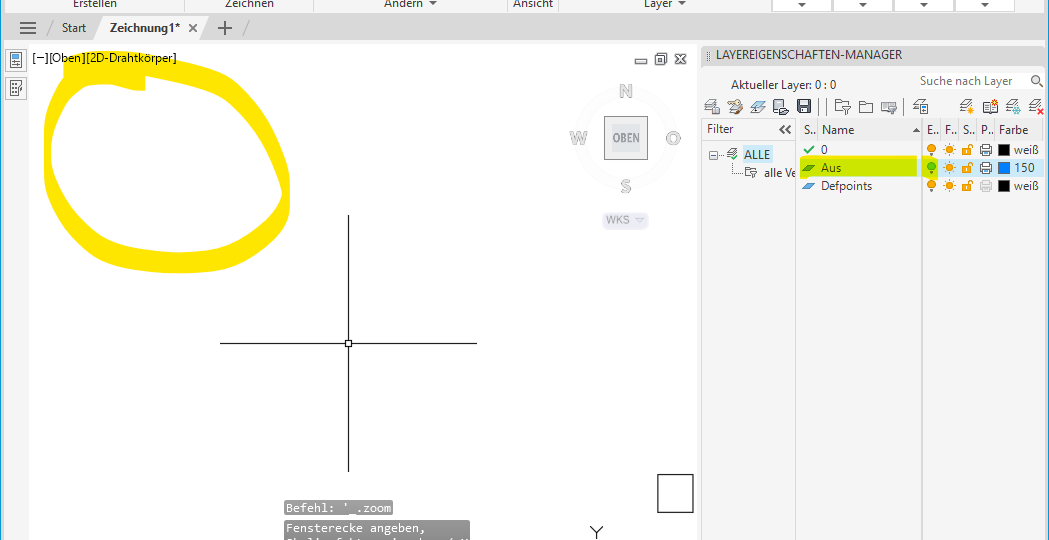Click the F.. column header
The image size is (1049, 540).
click(x=950, y=130)
